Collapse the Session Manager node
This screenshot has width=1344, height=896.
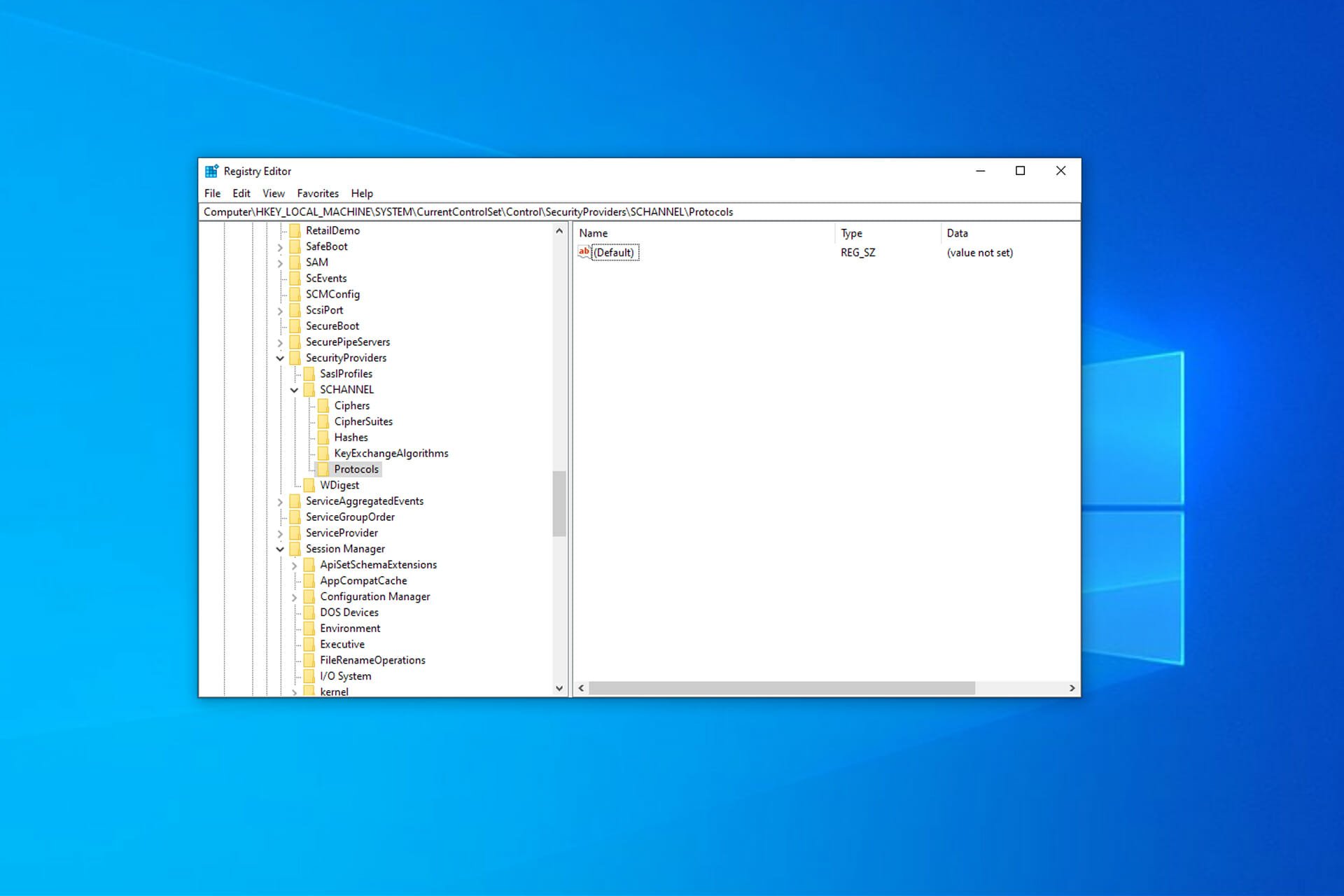pos(280,549)
